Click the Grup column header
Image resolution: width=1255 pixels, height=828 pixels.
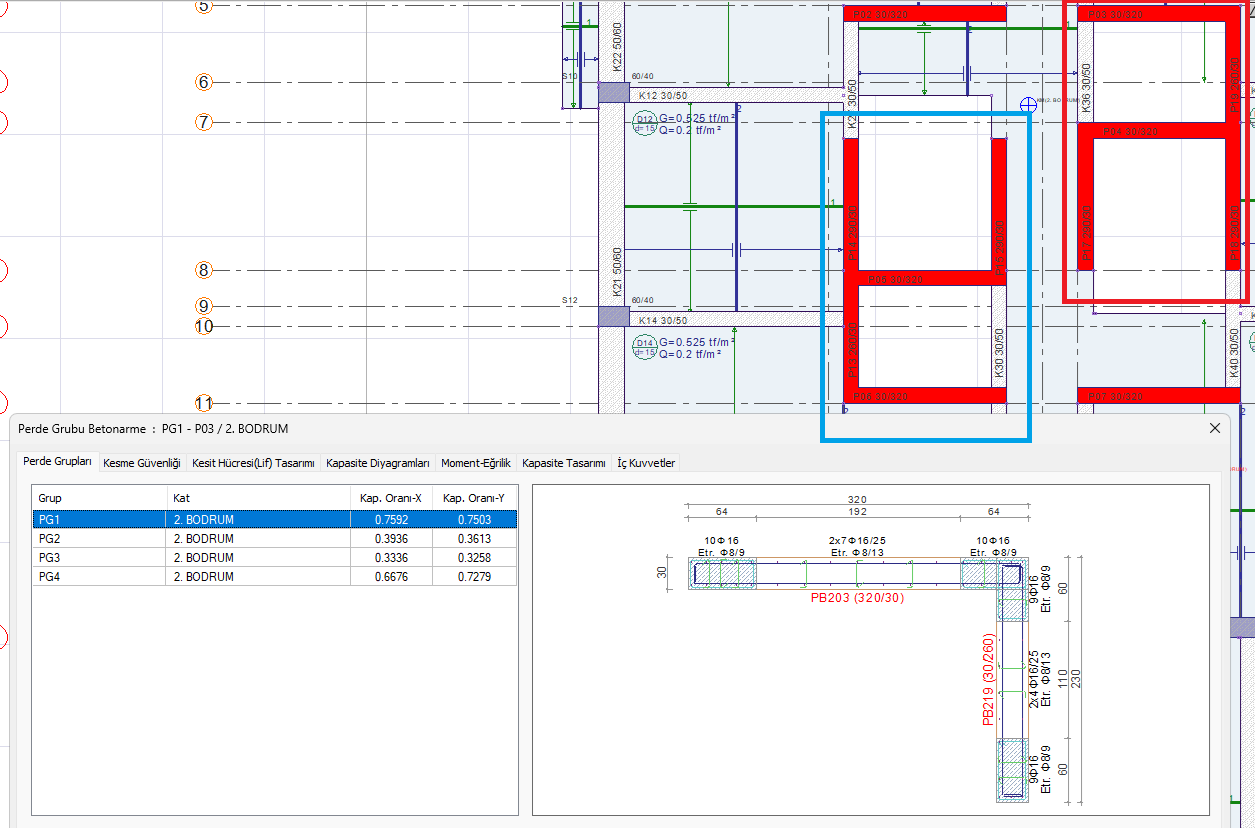tap(100, 497)
